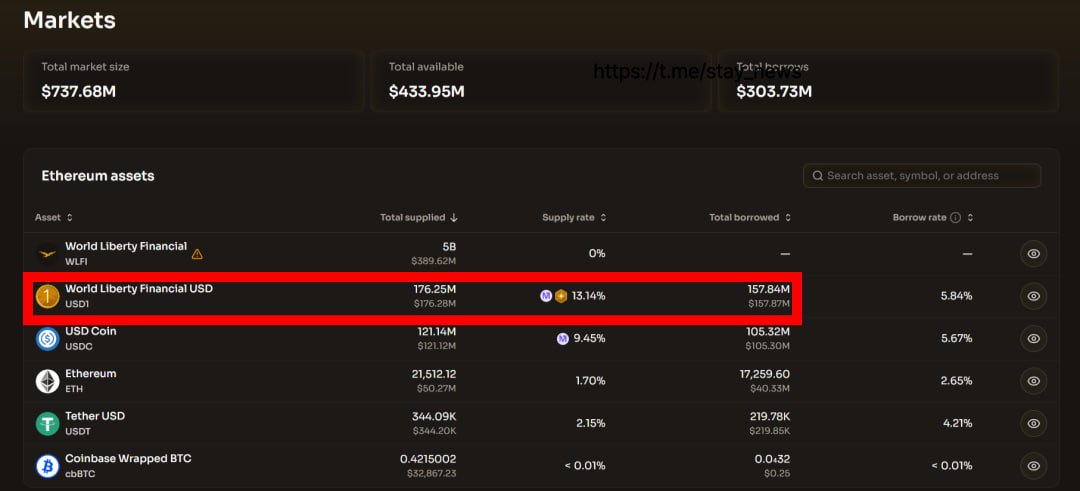The image size is (1080, 491).
Task: Click USDC total supplied 121.14M
Action: coord(437,331)
